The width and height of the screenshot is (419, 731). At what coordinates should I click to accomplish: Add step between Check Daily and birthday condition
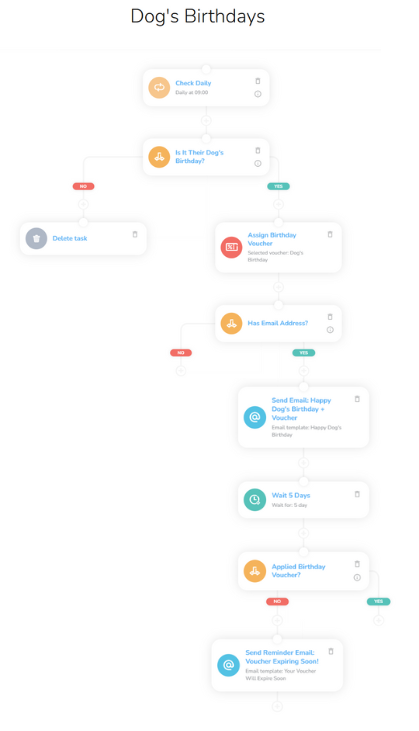tap(206, 121)
